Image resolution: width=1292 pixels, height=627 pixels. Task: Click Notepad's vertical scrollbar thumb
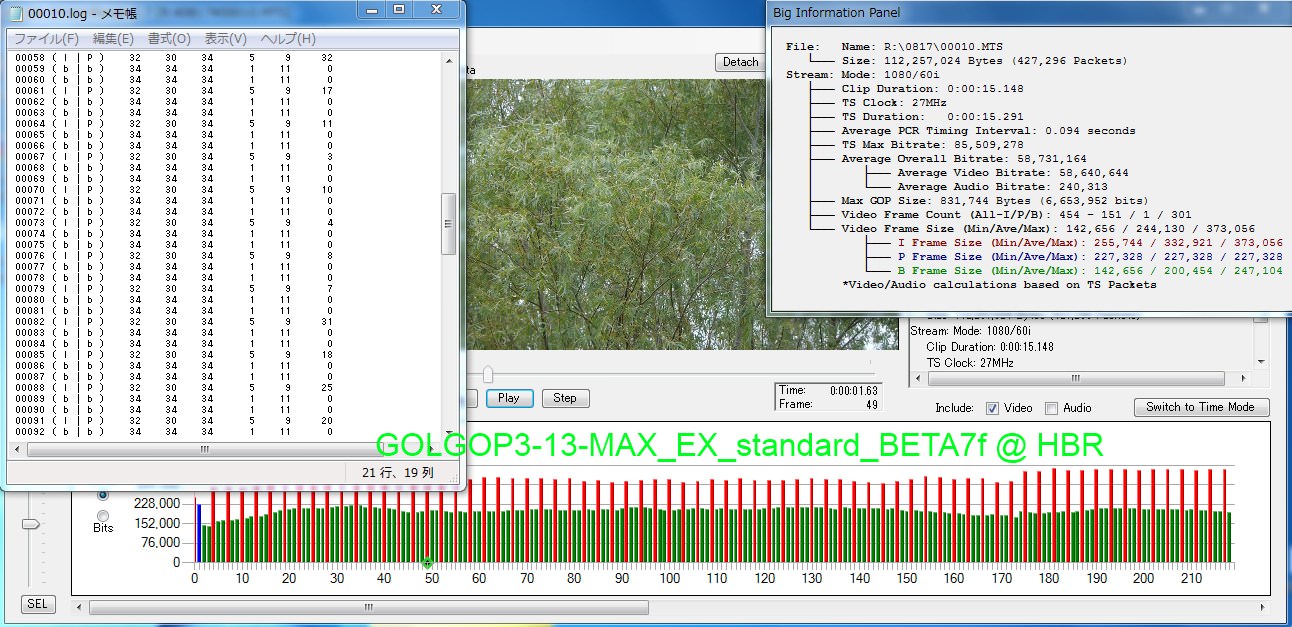[449, 224]
